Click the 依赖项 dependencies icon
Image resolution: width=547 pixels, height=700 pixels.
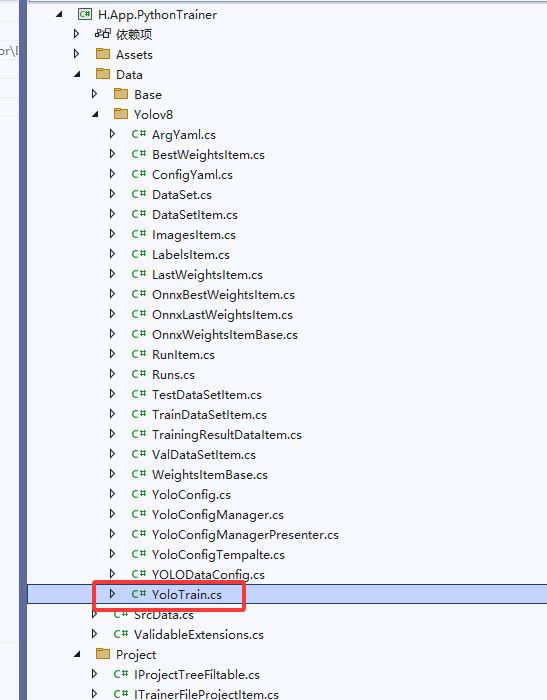103,33
